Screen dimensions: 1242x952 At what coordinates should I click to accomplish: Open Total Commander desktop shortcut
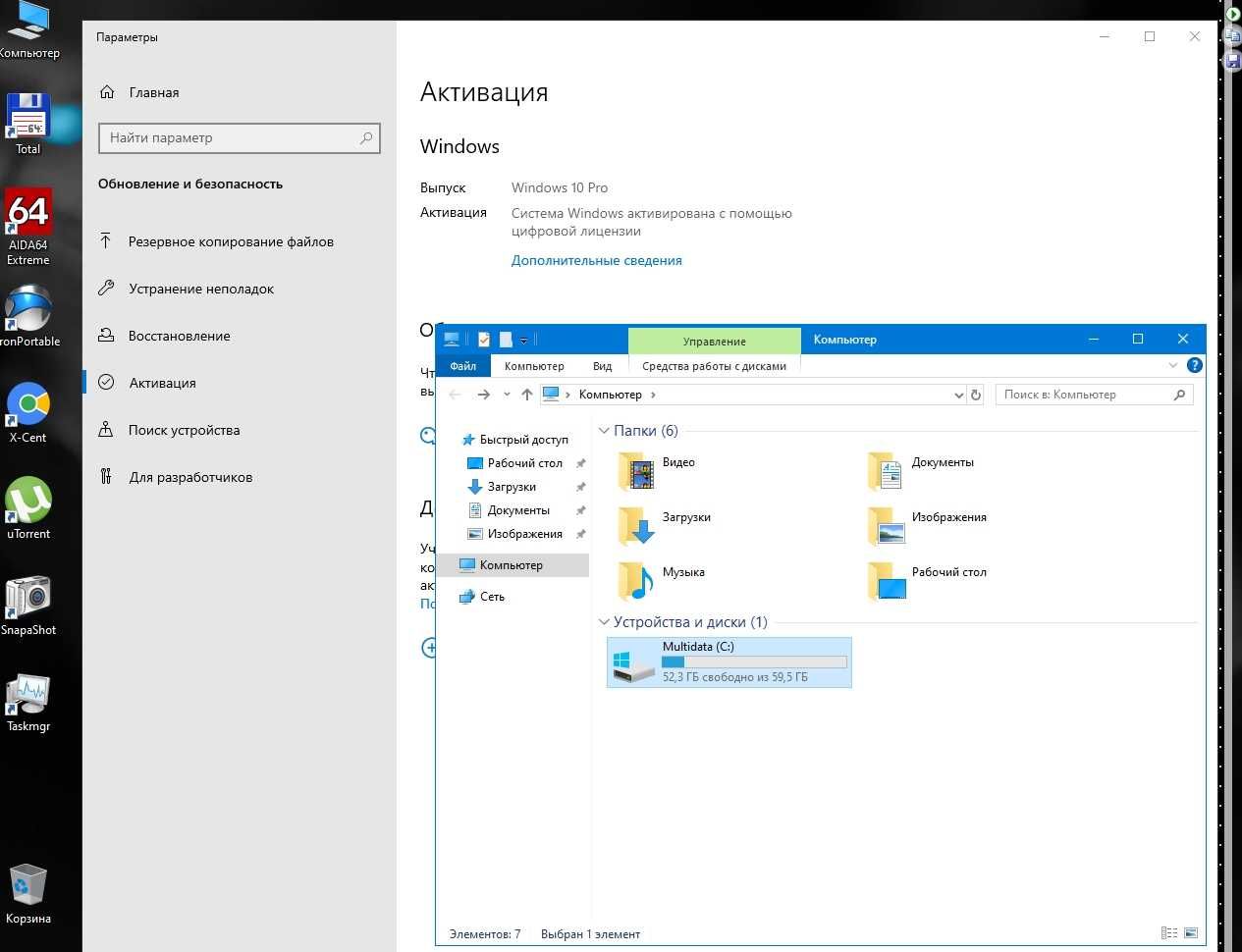click(x=28, y=122)
